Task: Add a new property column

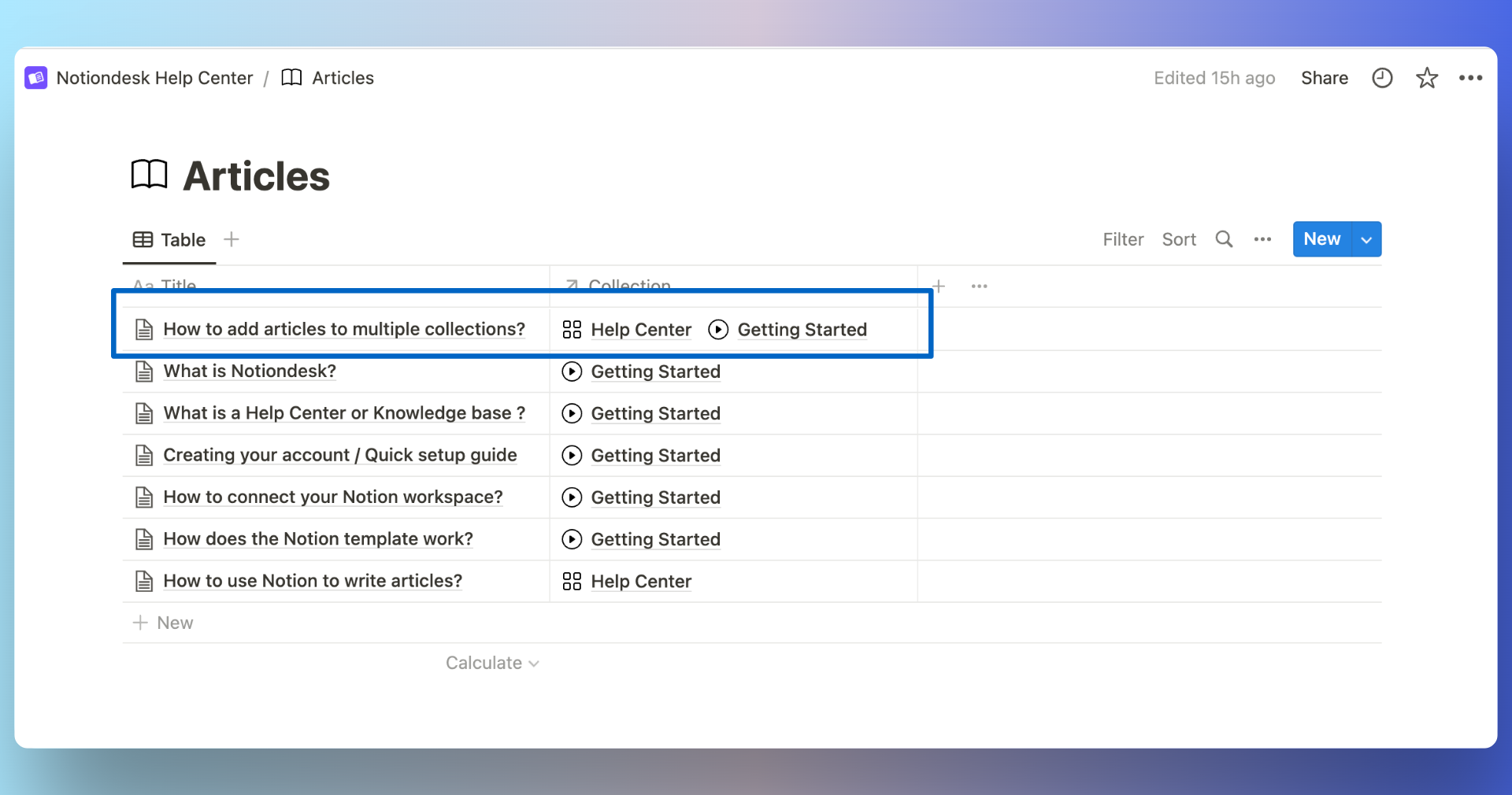Action: (939, 286)
